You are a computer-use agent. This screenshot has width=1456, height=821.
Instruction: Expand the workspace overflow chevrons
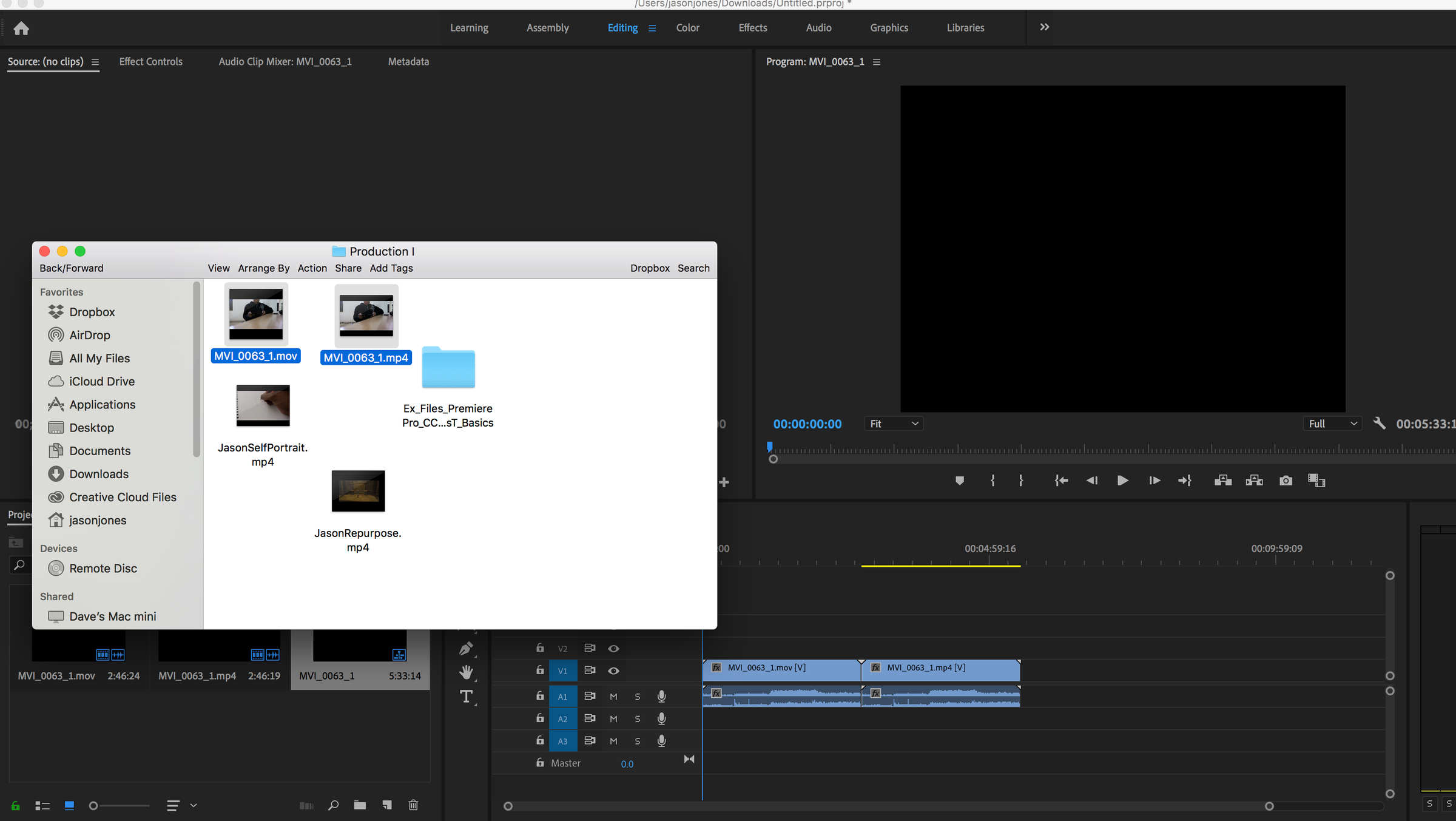click(1044, 27)
